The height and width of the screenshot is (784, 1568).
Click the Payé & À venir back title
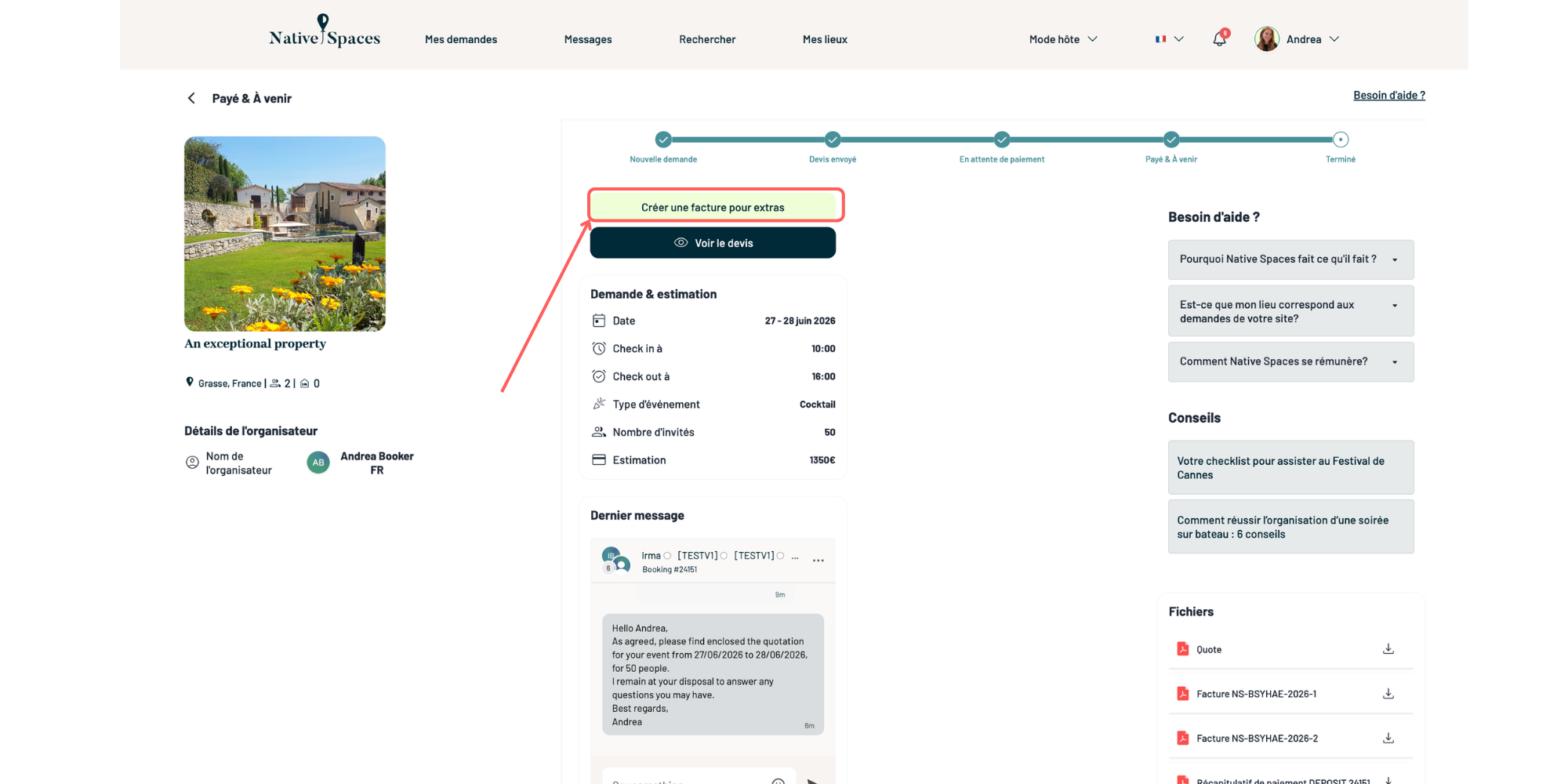tap(252, 98)
